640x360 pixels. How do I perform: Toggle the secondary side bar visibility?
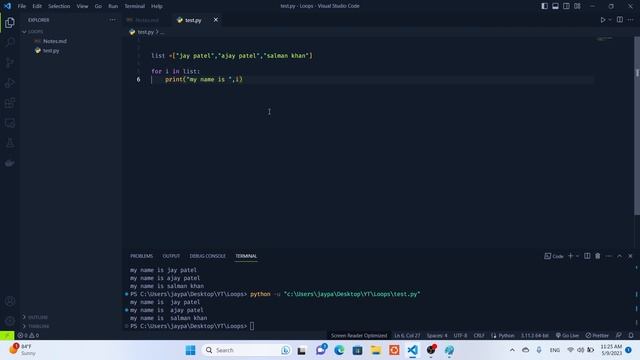[566, 6]
